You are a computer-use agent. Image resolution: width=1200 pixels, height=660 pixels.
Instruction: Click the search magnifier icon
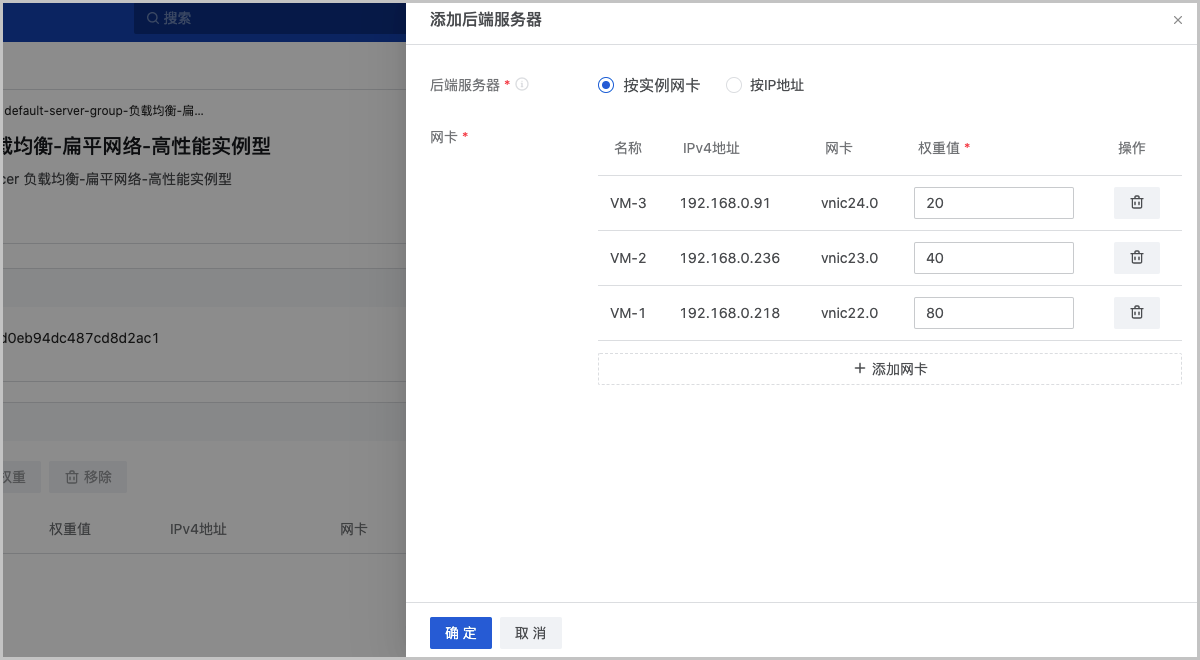click(152, 18)
